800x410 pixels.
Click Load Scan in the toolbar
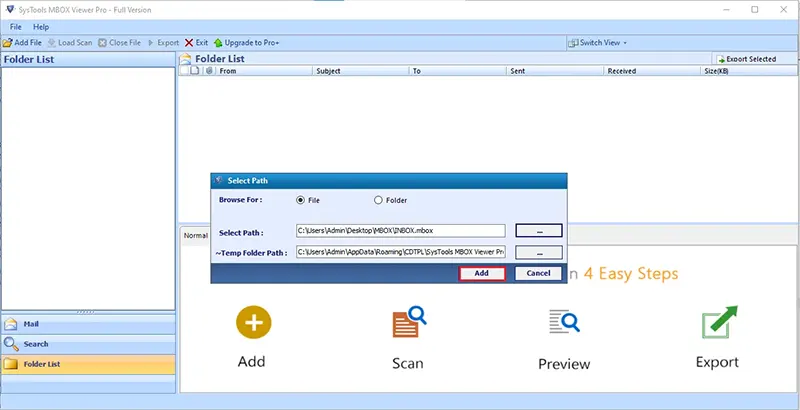coord(70,43)
